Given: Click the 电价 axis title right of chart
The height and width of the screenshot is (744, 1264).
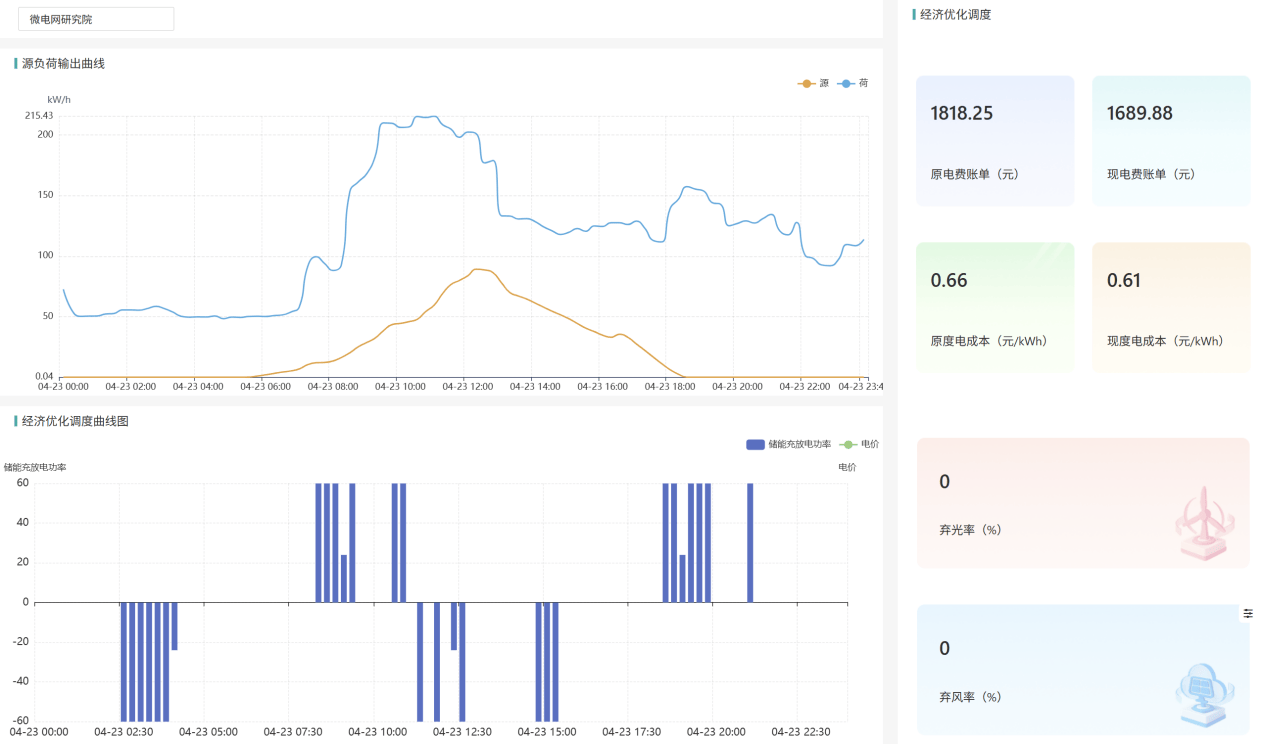Looking at the screenshot, I should click(847, 467).
